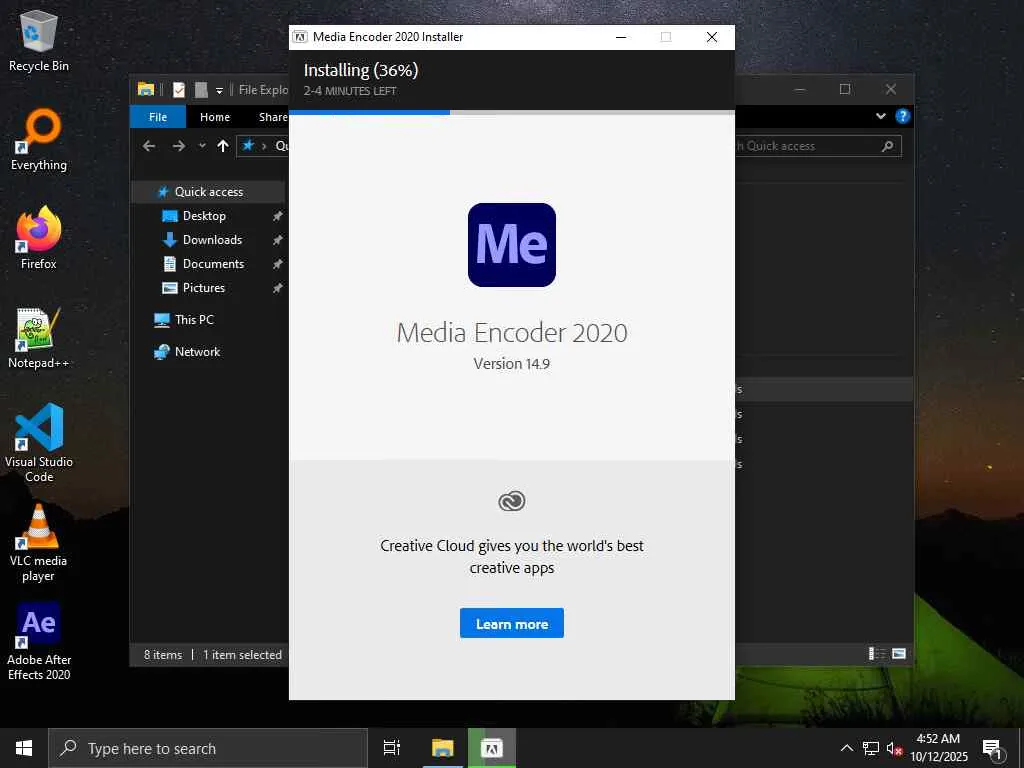Image resolution: width=1024 pixels, height=768 pixels.
Task: Open the network tray icon
Action: 871,748
